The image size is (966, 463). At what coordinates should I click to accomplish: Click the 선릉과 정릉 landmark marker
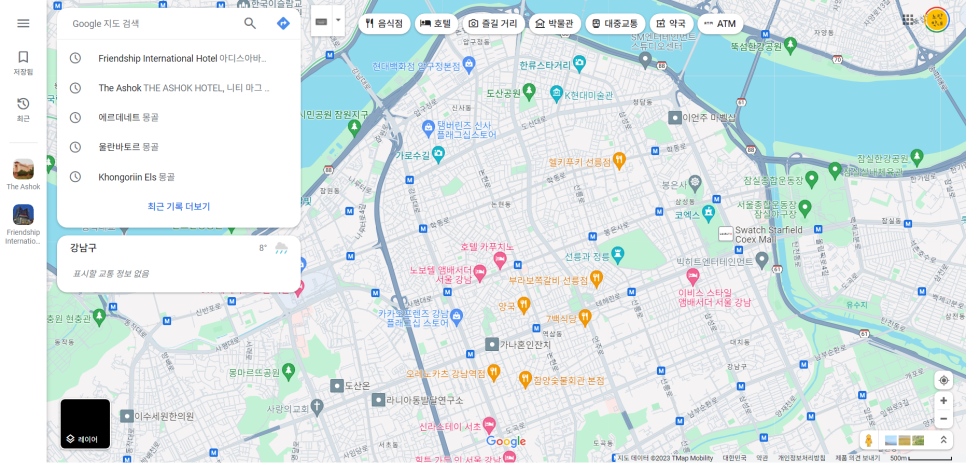point(618,254)
